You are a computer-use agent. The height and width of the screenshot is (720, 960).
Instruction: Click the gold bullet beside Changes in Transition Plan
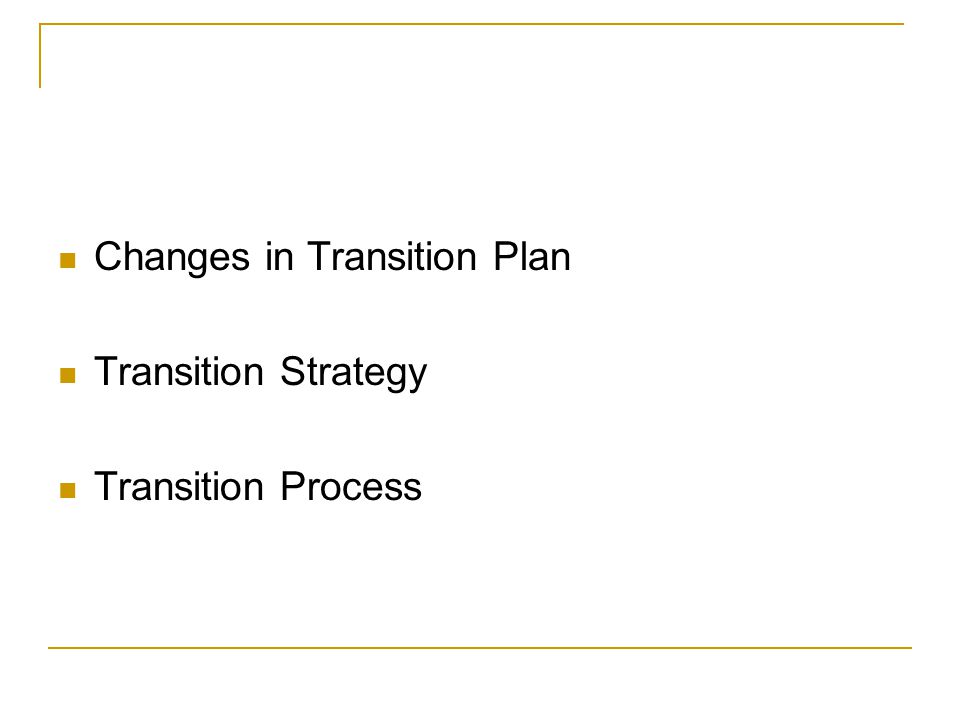pos(68,261)
